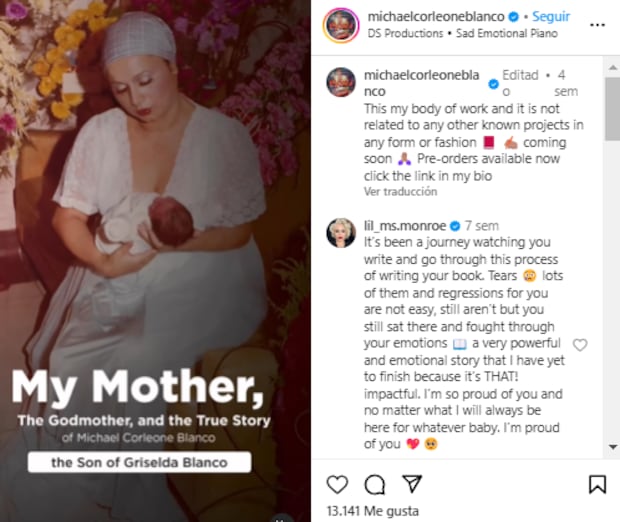The image size is (620, 522).
Task: Click Ver traducción to translate the caption
Action: click(400, 191)
